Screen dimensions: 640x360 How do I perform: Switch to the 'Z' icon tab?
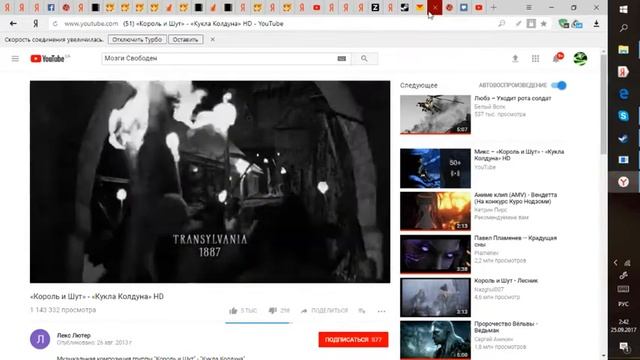[x=375, y=7]
